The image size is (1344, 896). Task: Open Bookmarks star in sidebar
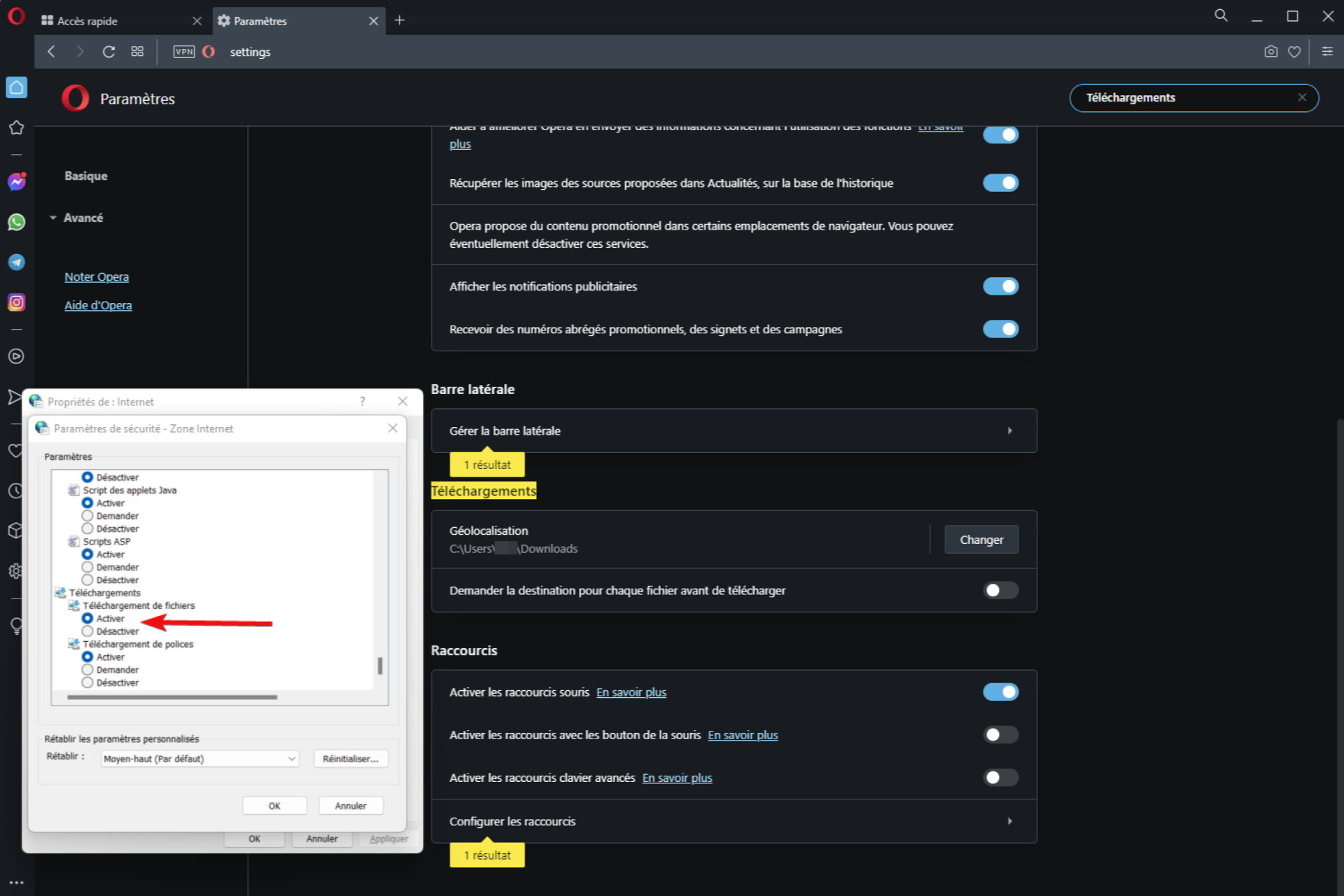click(16, 127)
